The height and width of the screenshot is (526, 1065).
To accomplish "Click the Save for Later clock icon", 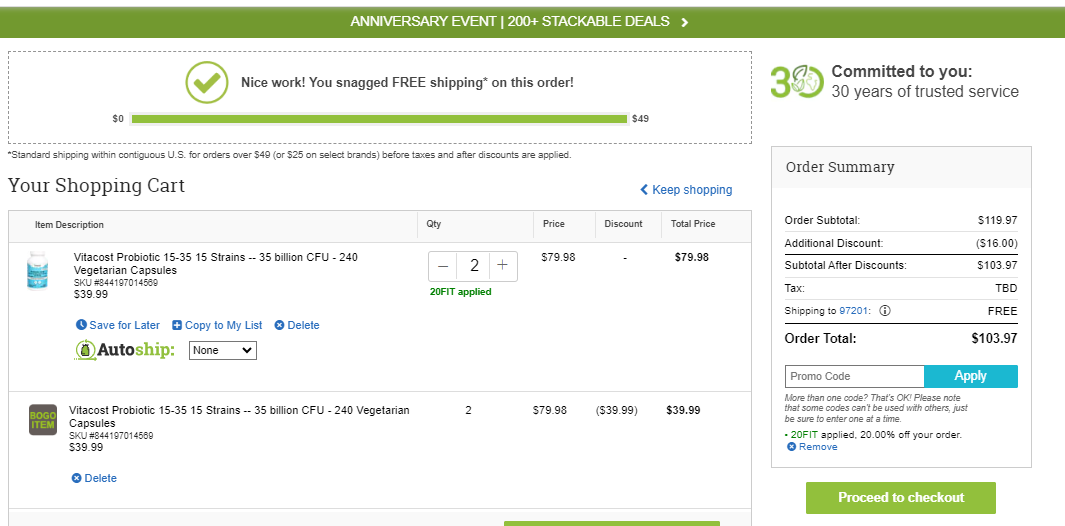I will point(82,325).
